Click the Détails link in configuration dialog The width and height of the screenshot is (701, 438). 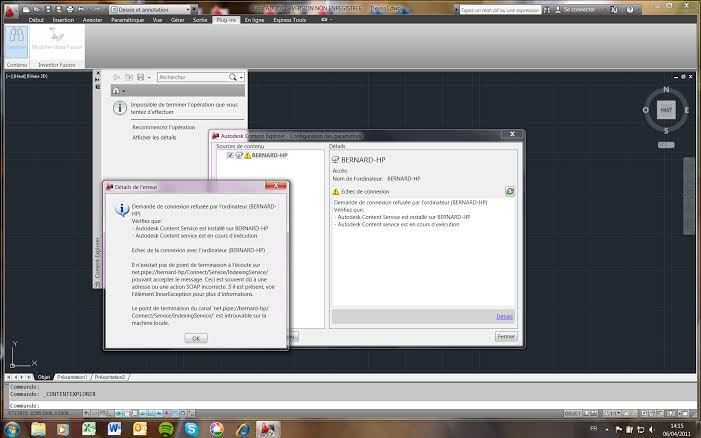point(504,316)
